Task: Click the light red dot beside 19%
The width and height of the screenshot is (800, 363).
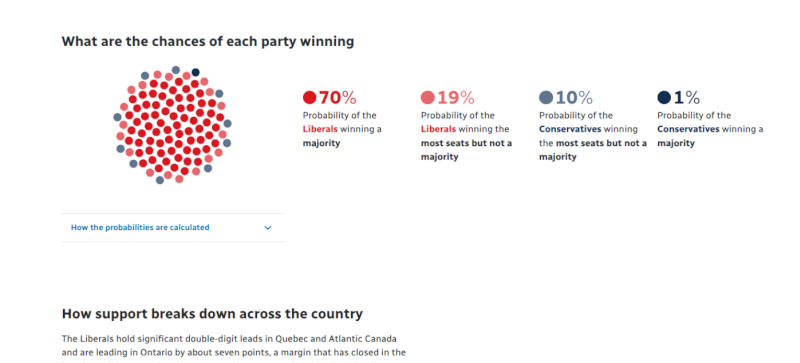Action: point(428,98)
